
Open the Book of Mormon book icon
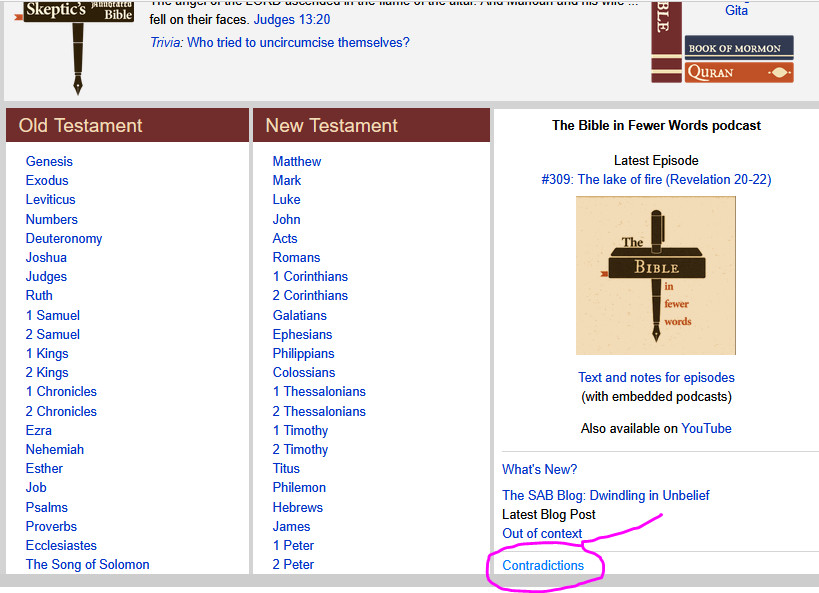point(739,48)
